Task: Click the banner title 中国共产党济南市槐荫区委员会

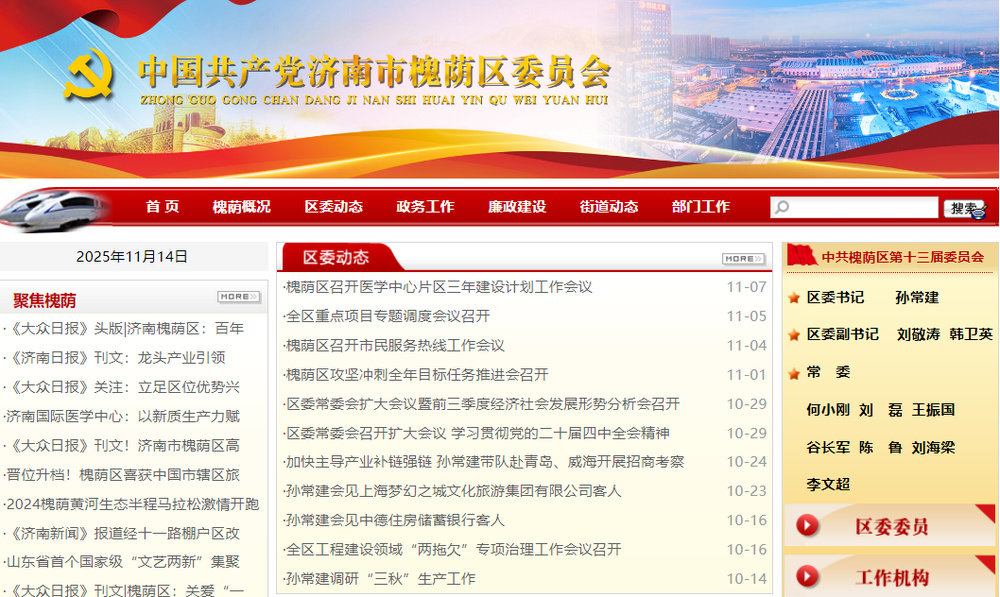Action: (x=375, y=71)
